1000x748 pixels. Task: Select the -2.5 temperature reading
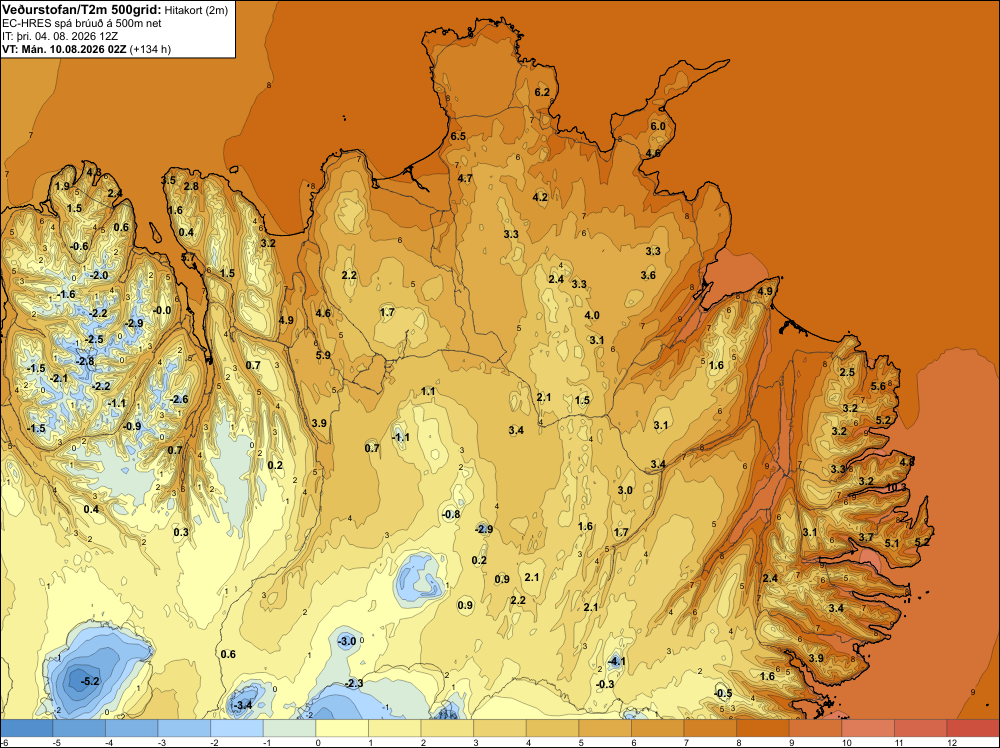[x=94, y=339]
